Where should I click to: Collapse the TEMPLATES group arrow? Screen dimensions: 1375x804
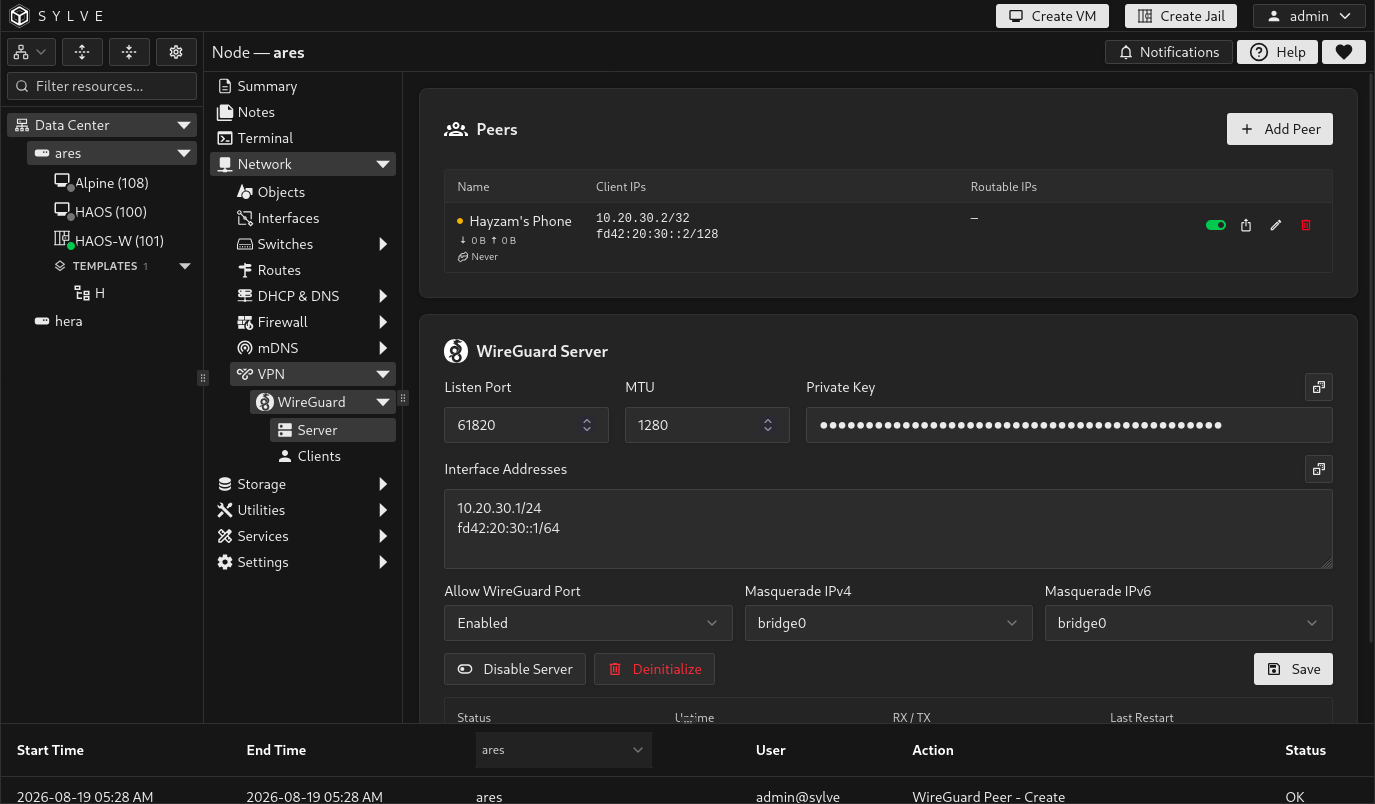[x=184, y=266]
